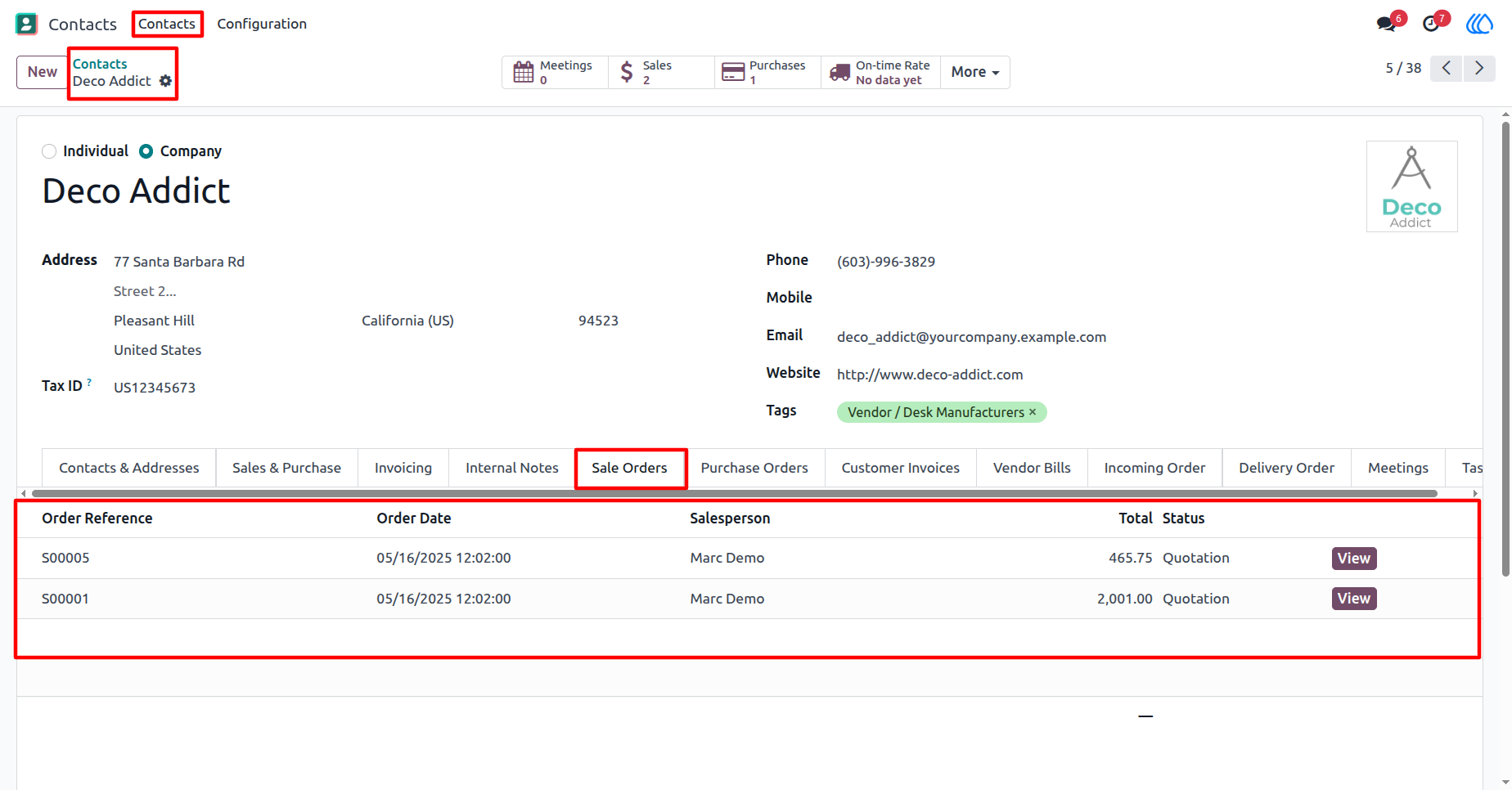Switch to Customer Invoices tab
Image resolution: width=1512 pixels, height=790 pixels.
pos(901,468)
